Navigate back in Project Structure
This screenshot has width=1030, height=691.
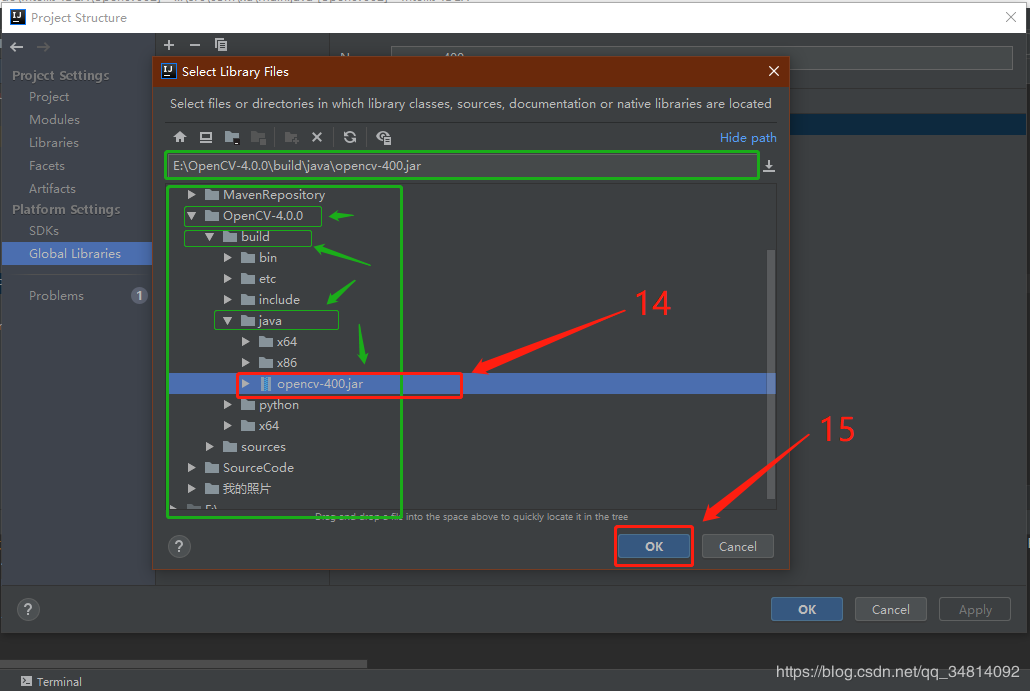[17, 47]
